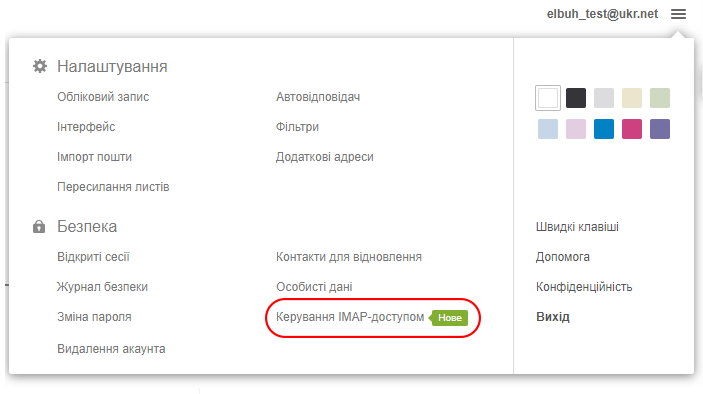Select the white theme swatch
The image size is (703, 394).
(548, 98)
